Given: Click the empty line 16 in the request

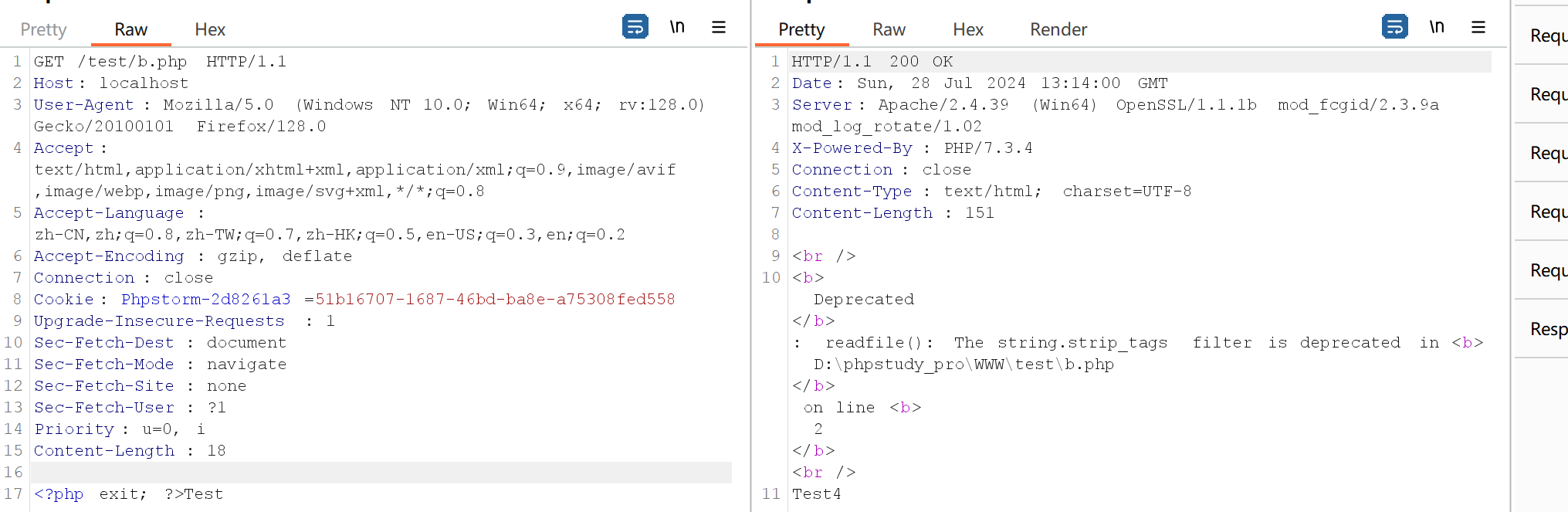Looking at the screenshot, I should 378,473.
